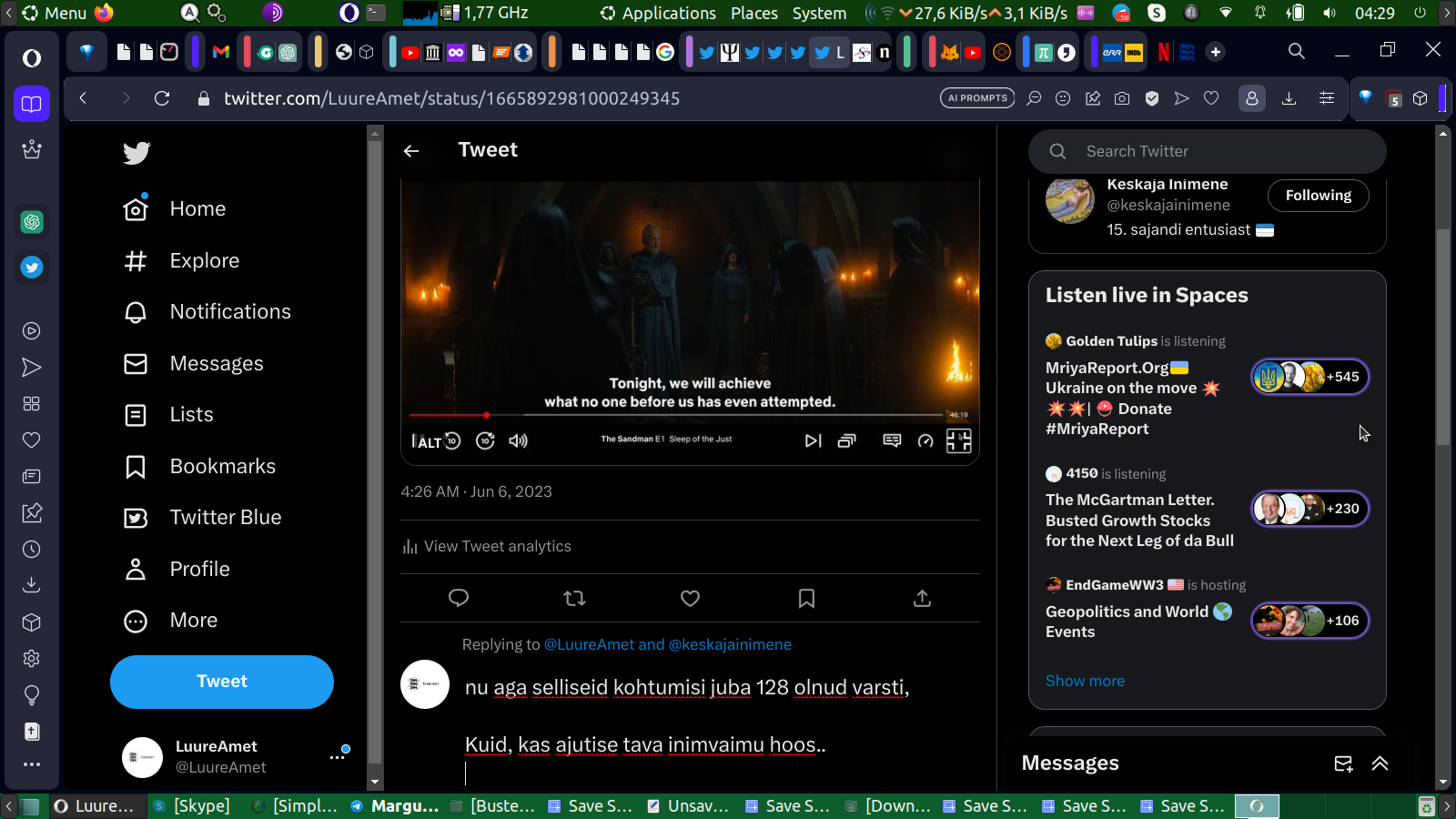Image resolution: width=1456 pixels, height=819 pixels.
Task: Share the tweet via upload icon
Action: tap(922, 598)
